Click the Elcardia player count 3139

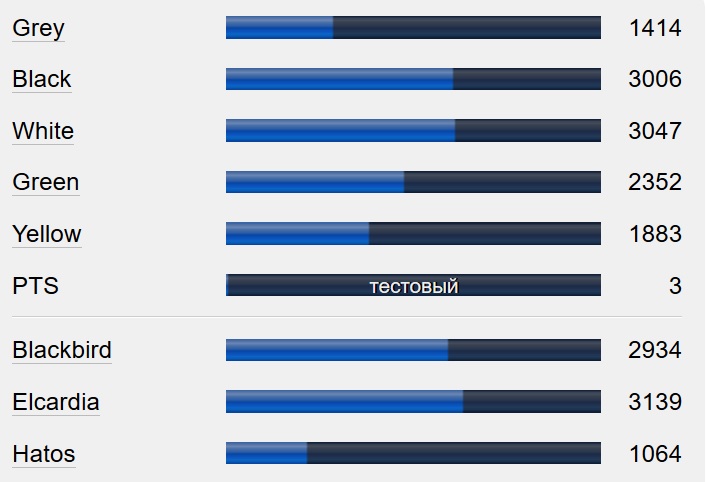(655, 402)
